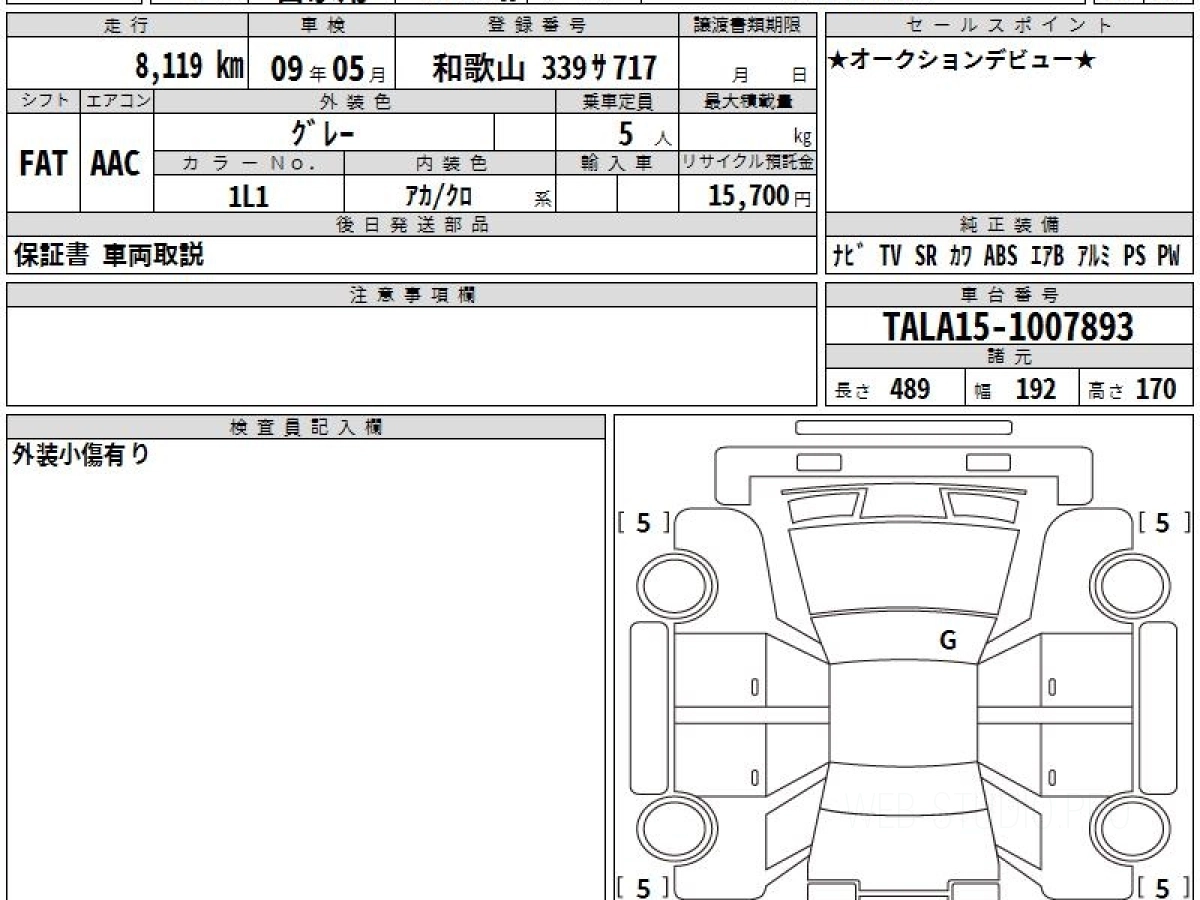Select the 保証書 車両取説 text
This screenshot has width=1200, height=900.
[108, 255]
